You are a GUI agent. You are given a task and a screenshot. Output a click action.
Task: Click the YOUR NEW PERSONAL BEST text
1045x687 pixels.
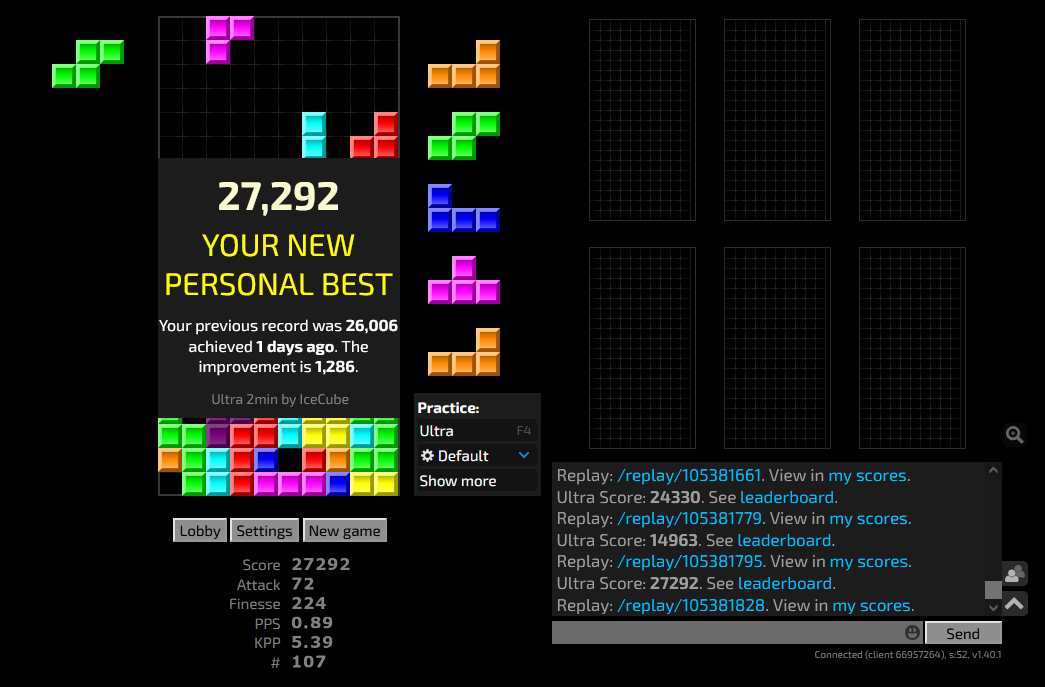(x=279, y=265)
